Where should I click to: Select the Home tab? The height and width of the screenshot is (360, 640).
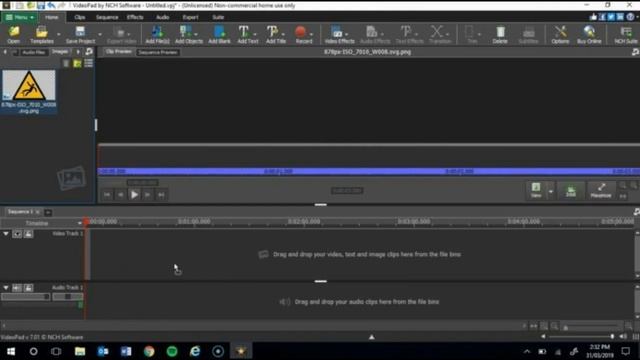tap(51, 17)
